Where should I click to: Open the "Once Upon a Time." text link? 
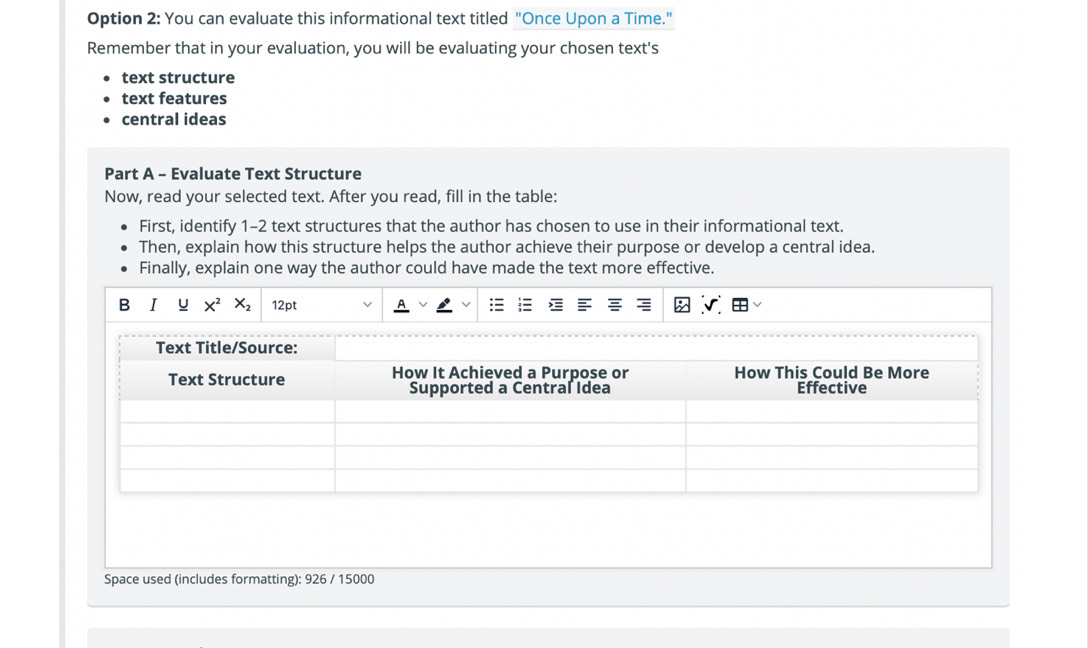(x=593, y=19)
